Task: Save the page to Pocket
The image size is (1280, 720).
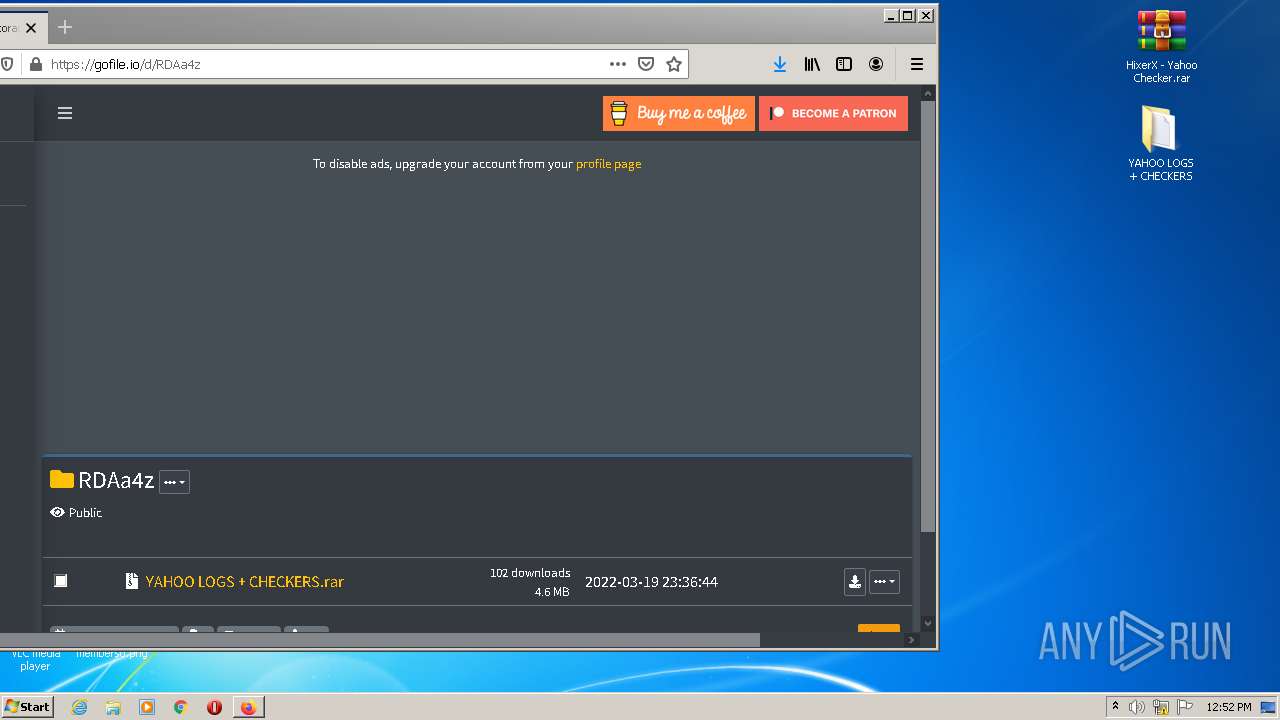Action: tap(646, 64)
